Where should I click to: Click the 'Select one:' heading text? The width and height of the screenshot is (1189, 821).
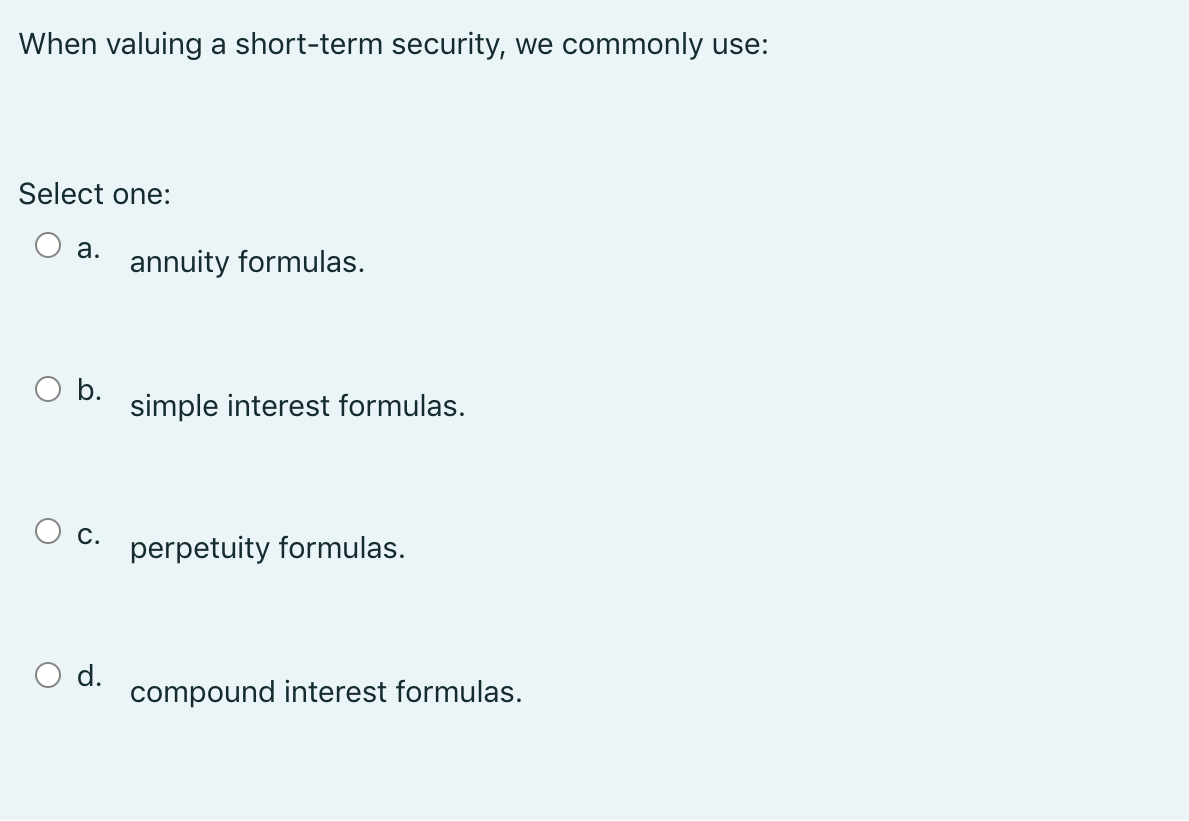coord(95,194)
